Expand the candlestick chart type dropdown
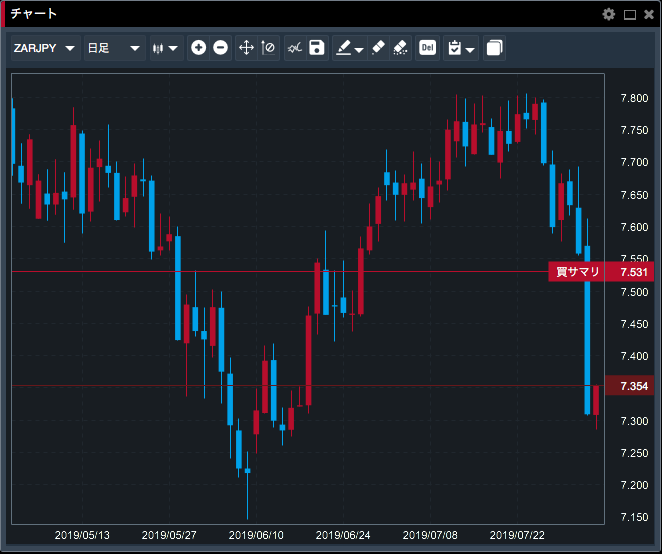662x554 pixels. pyautogui.click(x=165, y=48)
